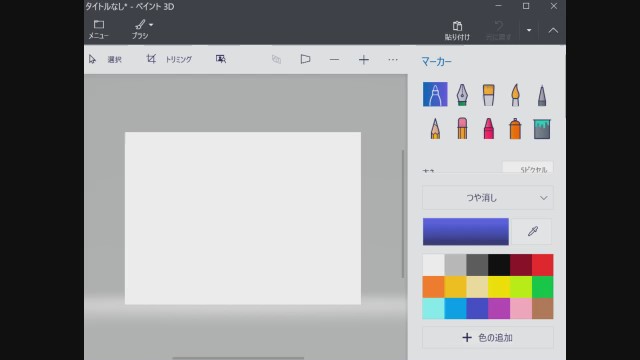Click the 貼り付け paste button

click(x=457, y=31)
